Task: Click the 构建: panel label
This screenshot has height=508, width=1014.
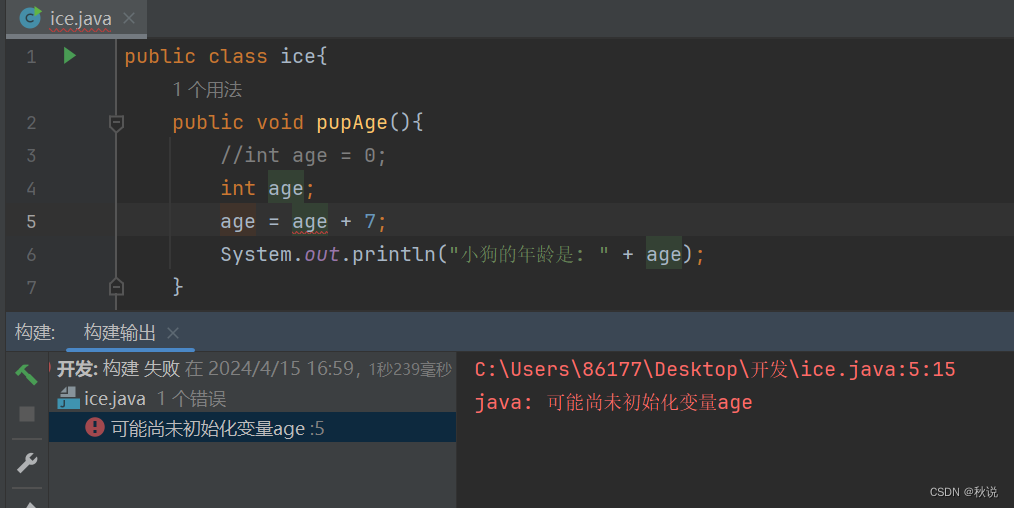Action: pos(35,333)
